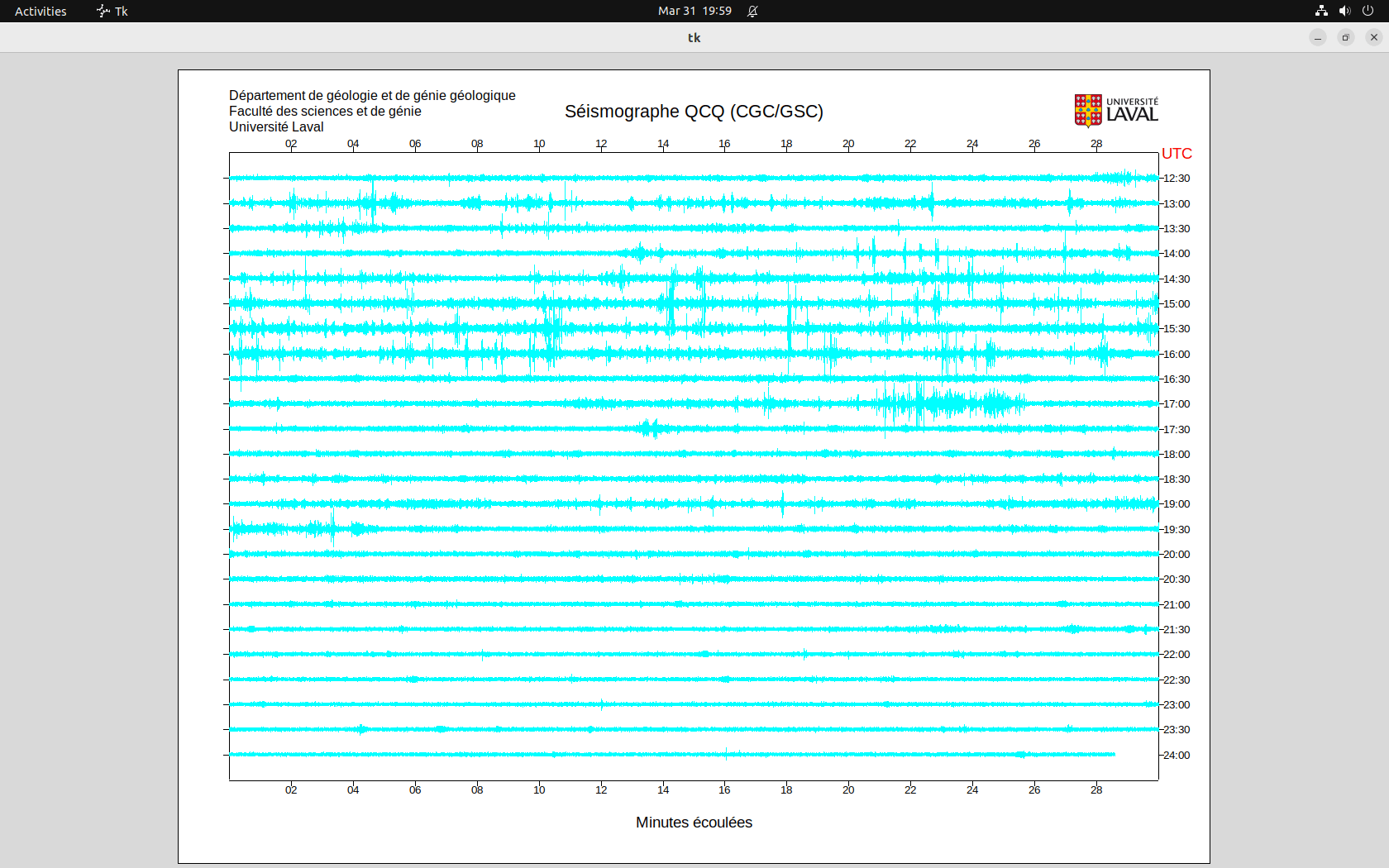Open the power menu icon
This screenshot has height=868, width=1389.
1368,11
